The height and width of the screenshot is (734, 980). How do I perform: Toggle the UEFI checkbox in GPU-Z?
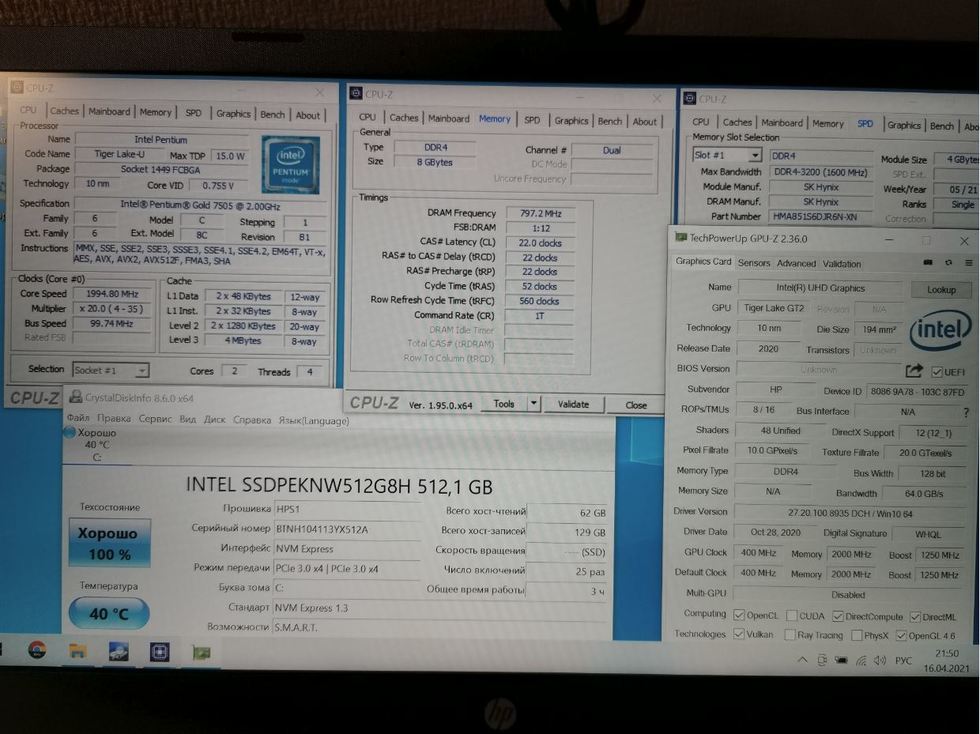point(935,371)
